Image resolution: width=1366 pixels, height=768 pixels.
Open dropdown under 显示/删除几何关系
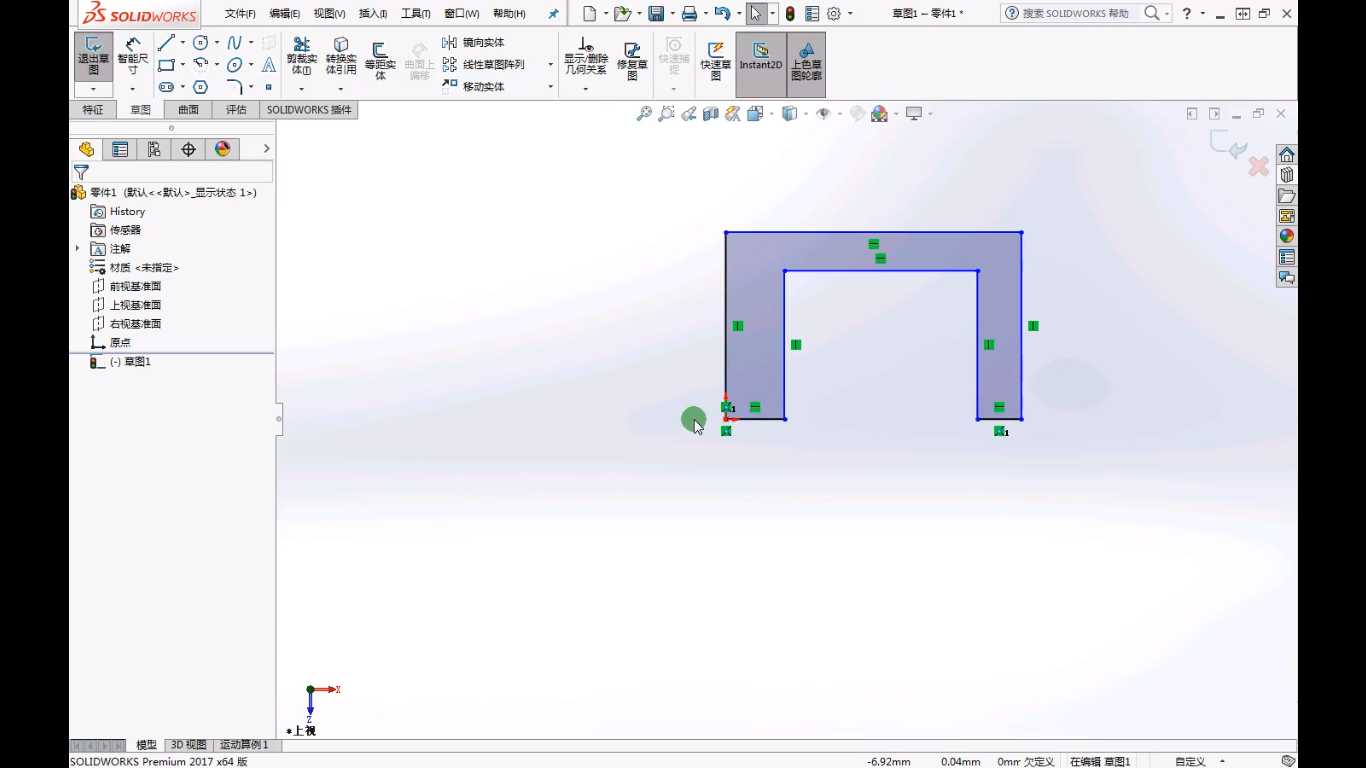click(586, 89)
